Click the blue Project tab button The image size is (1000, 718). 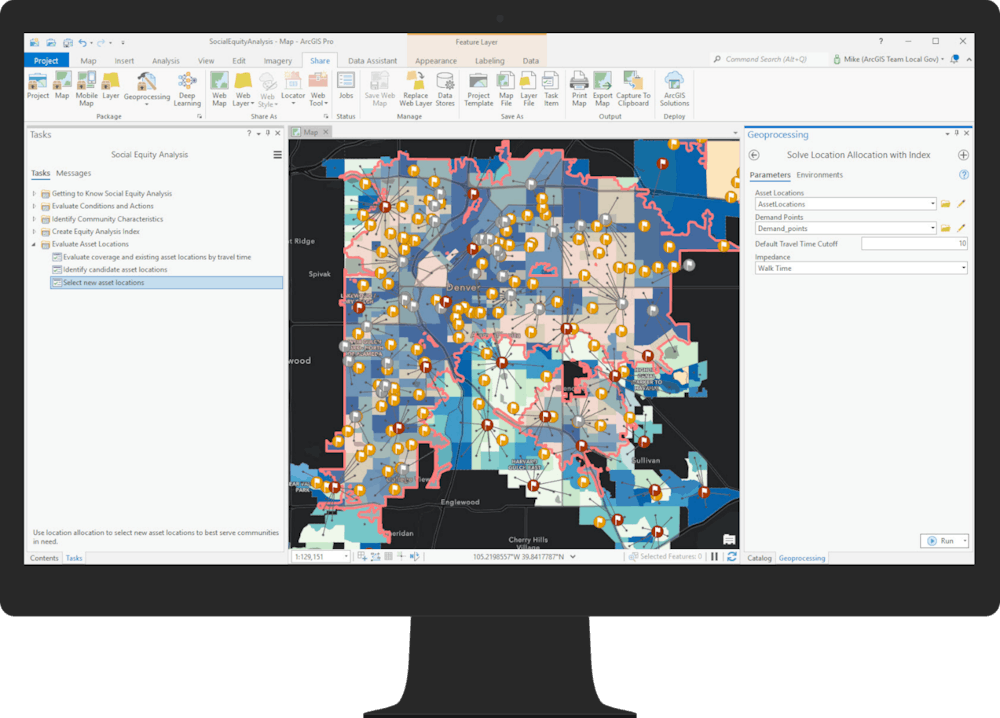[46, 61]
